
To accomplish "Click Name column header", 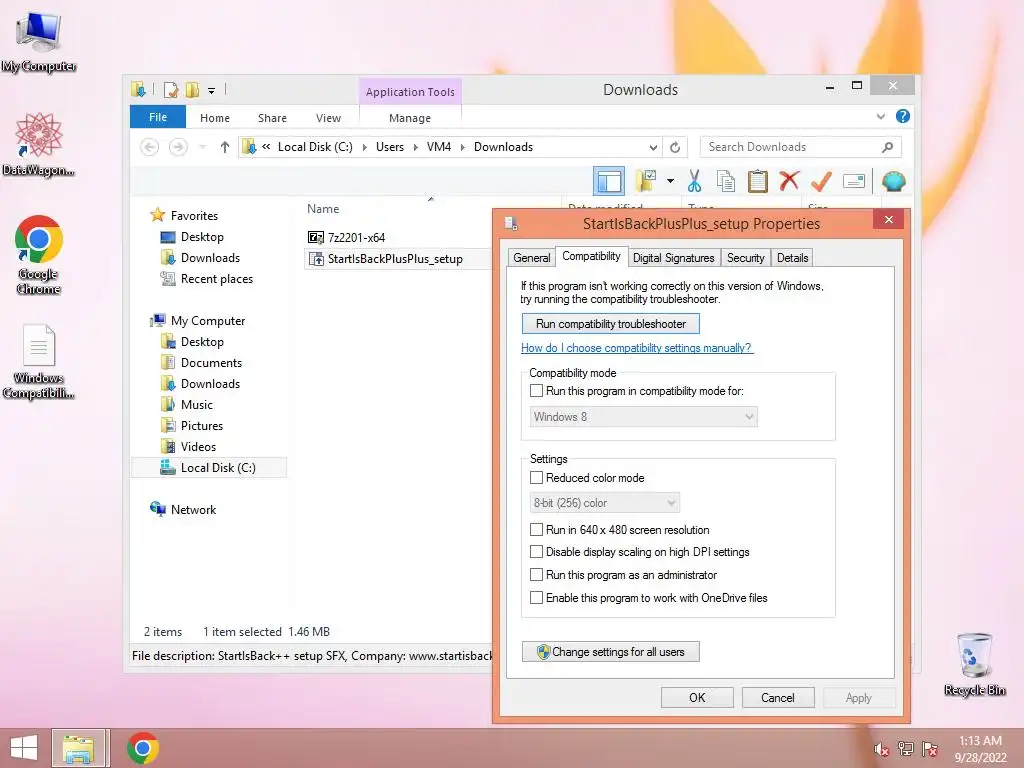I will coord(323,209).
